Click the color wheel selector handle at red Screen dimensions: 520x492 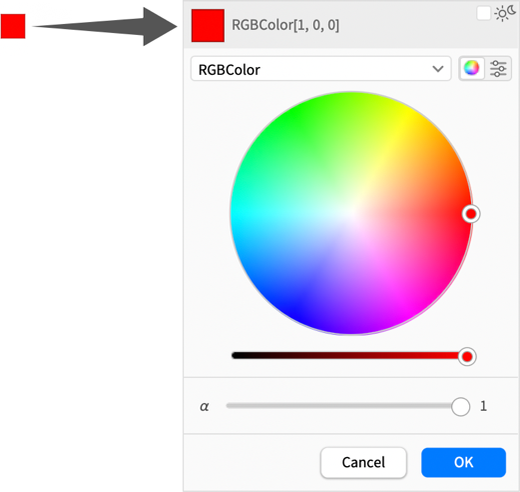coord(471,214)
